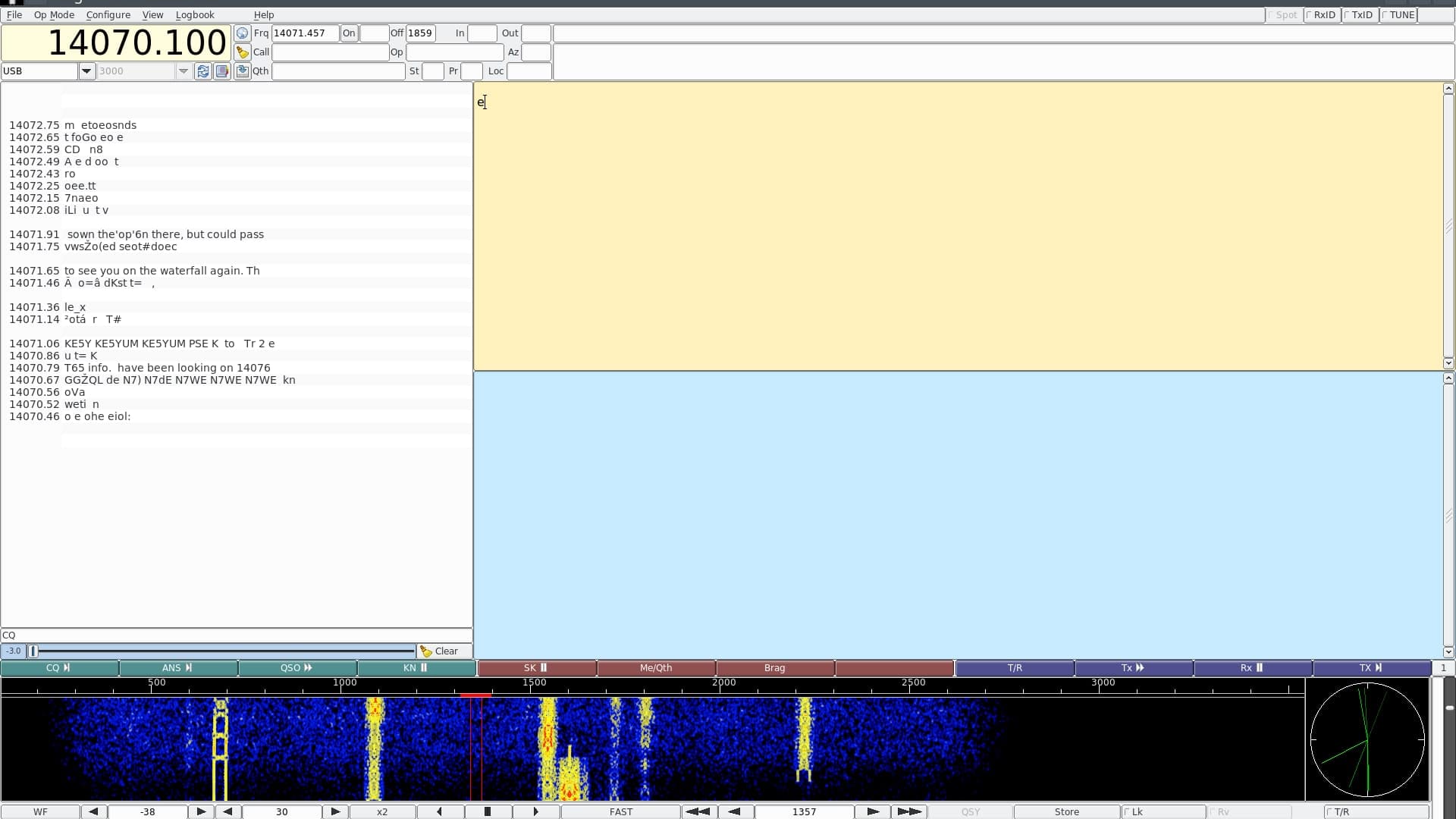Toggle the Spot checkbox
This screenshot has width=1456, height=819.
pyautogui.click(x=1284, y=15)
